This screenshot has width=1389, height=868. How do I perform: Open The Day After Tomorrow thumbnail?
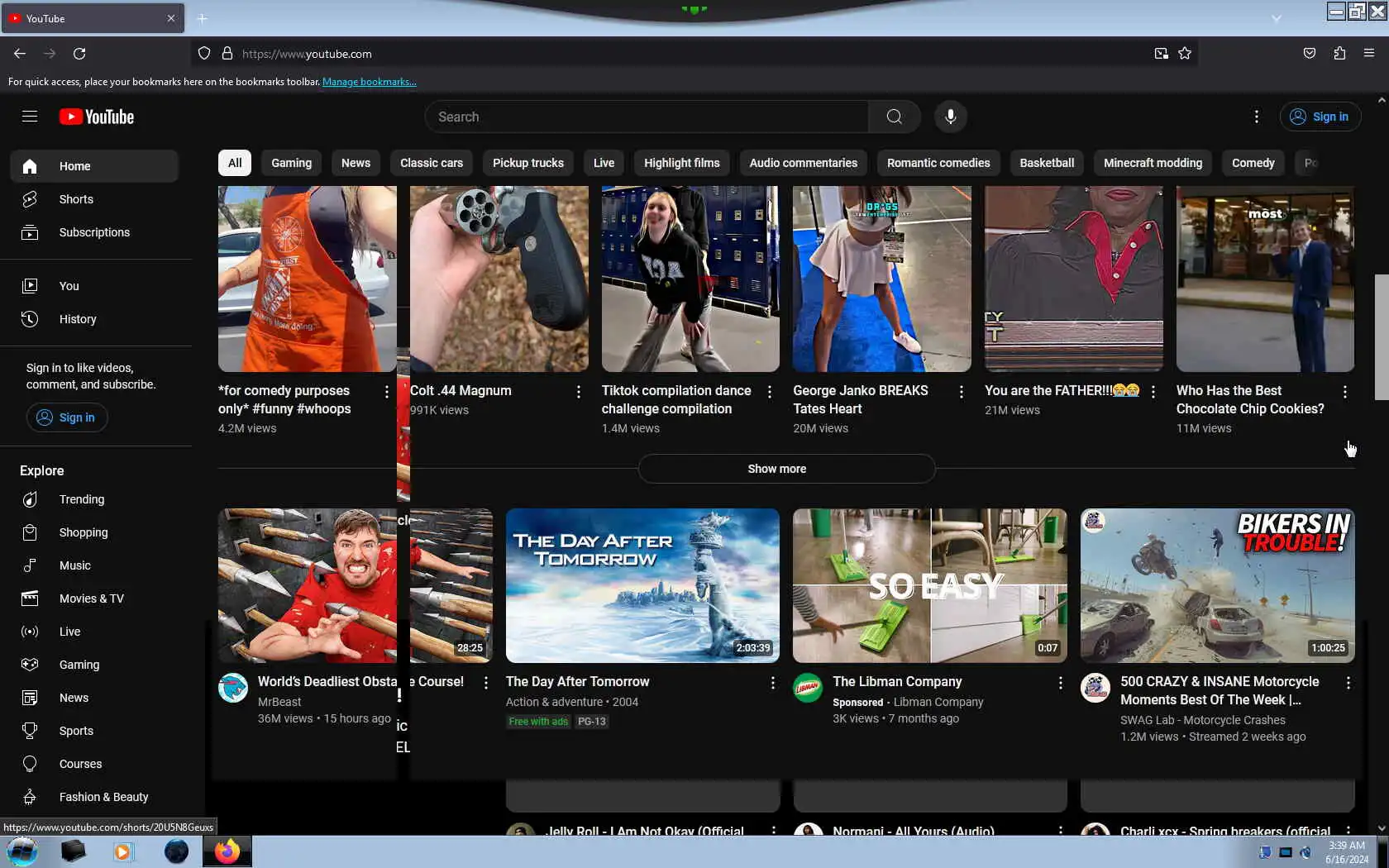pyautogui.click(x=642, y=585)
